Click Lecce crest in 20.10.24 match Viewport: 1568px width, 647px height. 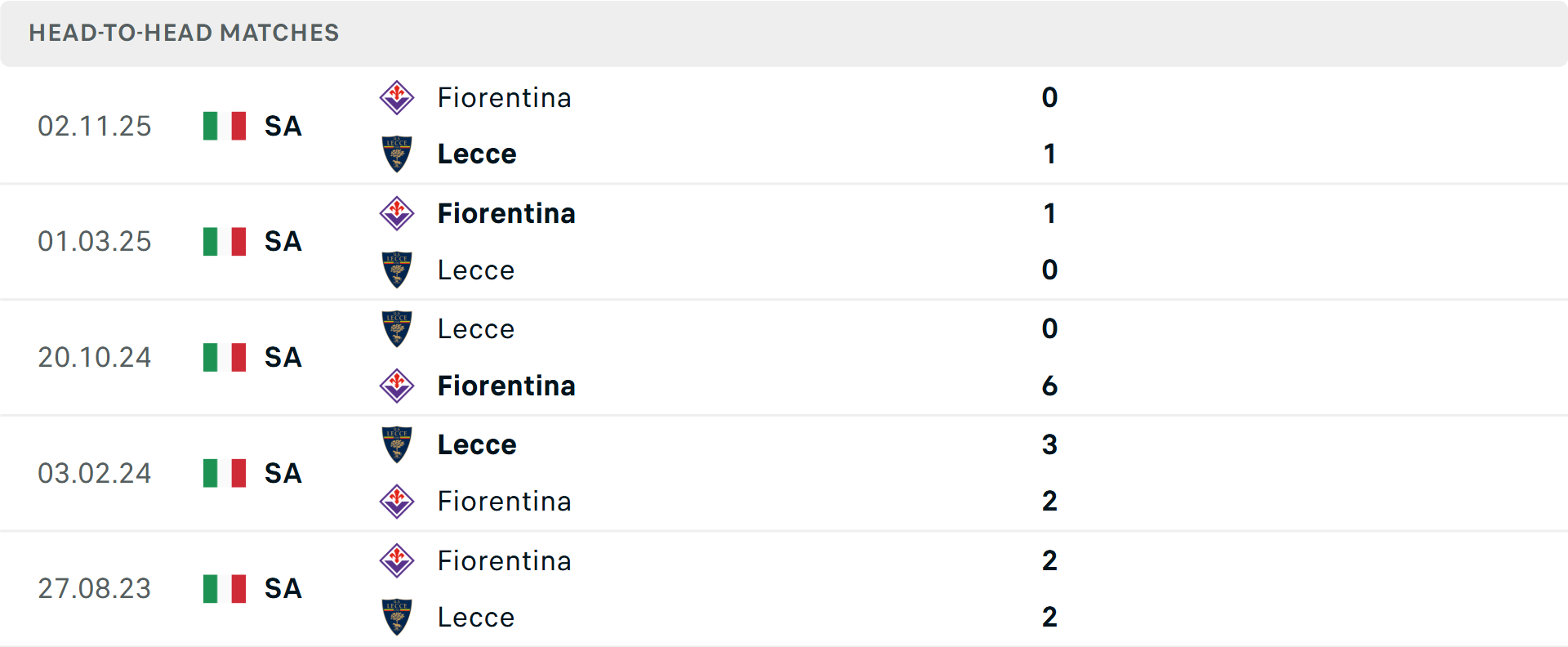[x=397, y=328]
